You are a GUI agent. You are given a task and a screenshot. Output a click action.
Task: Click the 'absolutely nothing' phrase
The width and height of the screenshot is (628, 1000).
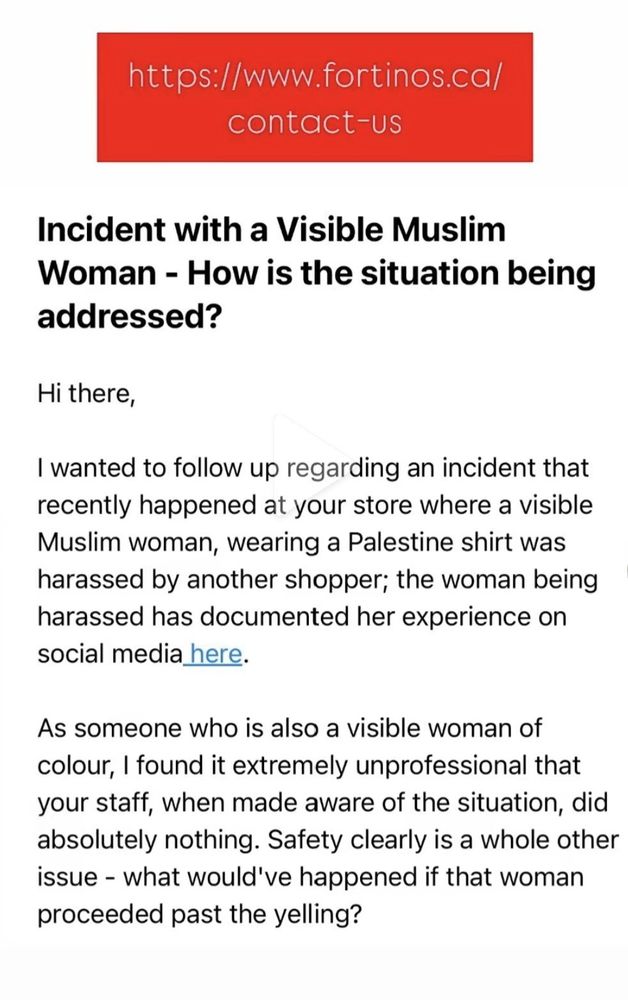148,841
